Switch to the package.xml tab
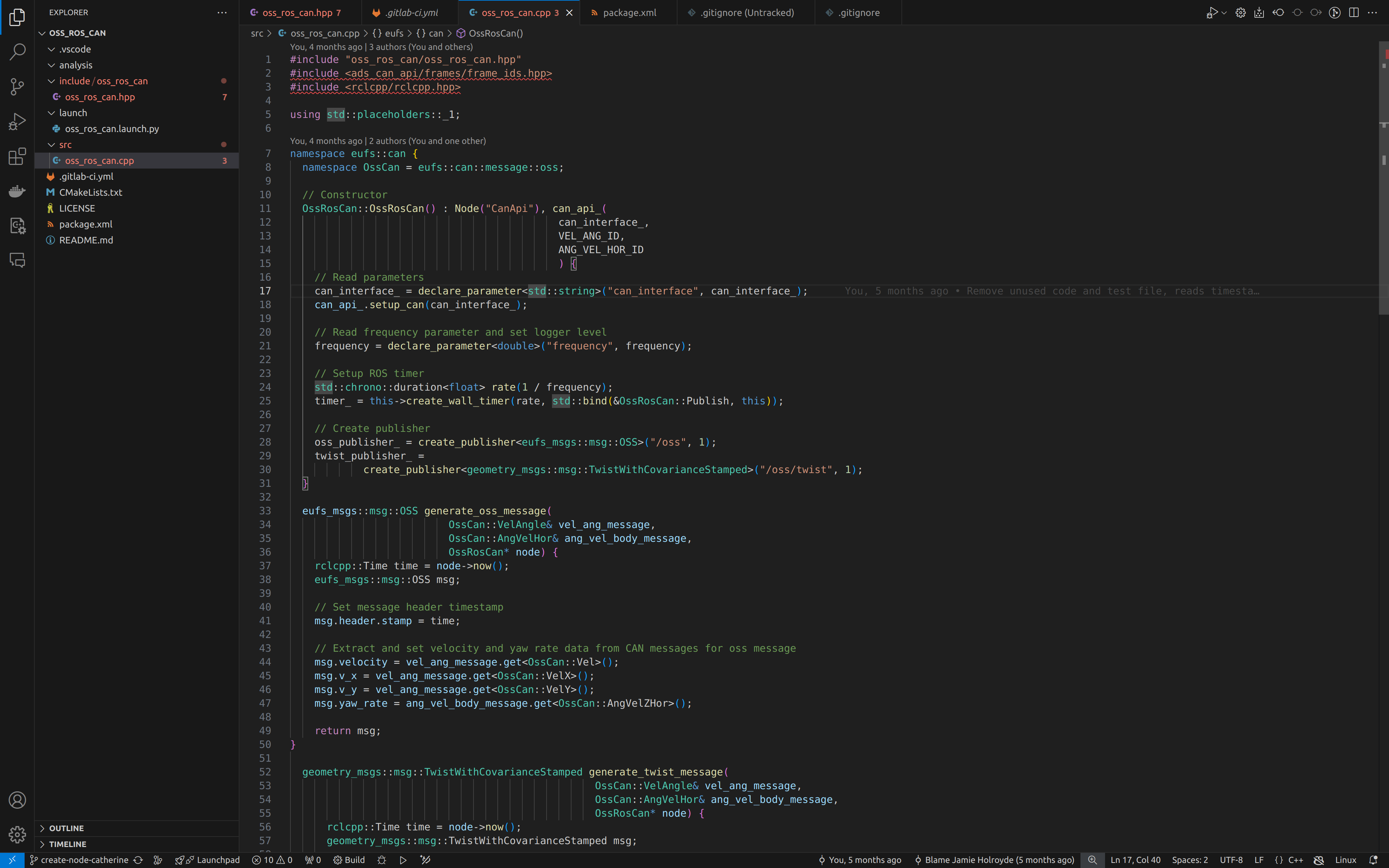 (x=629, y=13)
